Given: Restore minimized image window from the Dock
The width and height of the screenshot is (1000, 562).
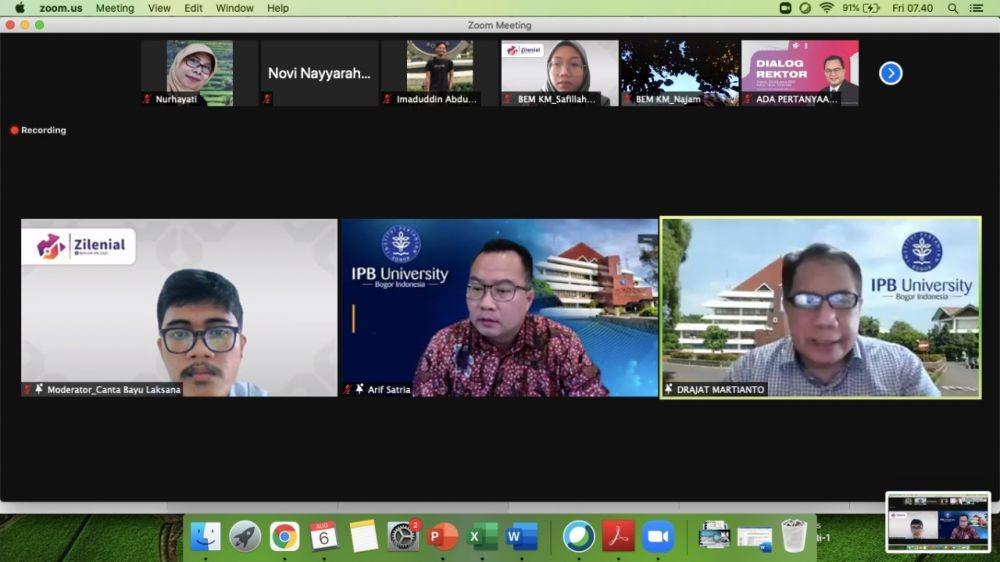Looking at the screenshot, I should (x=714, y=536).
